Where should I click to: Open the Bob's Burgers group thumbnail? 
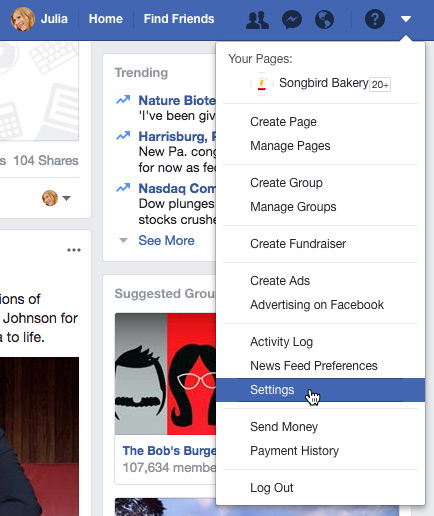pos(165,374)
